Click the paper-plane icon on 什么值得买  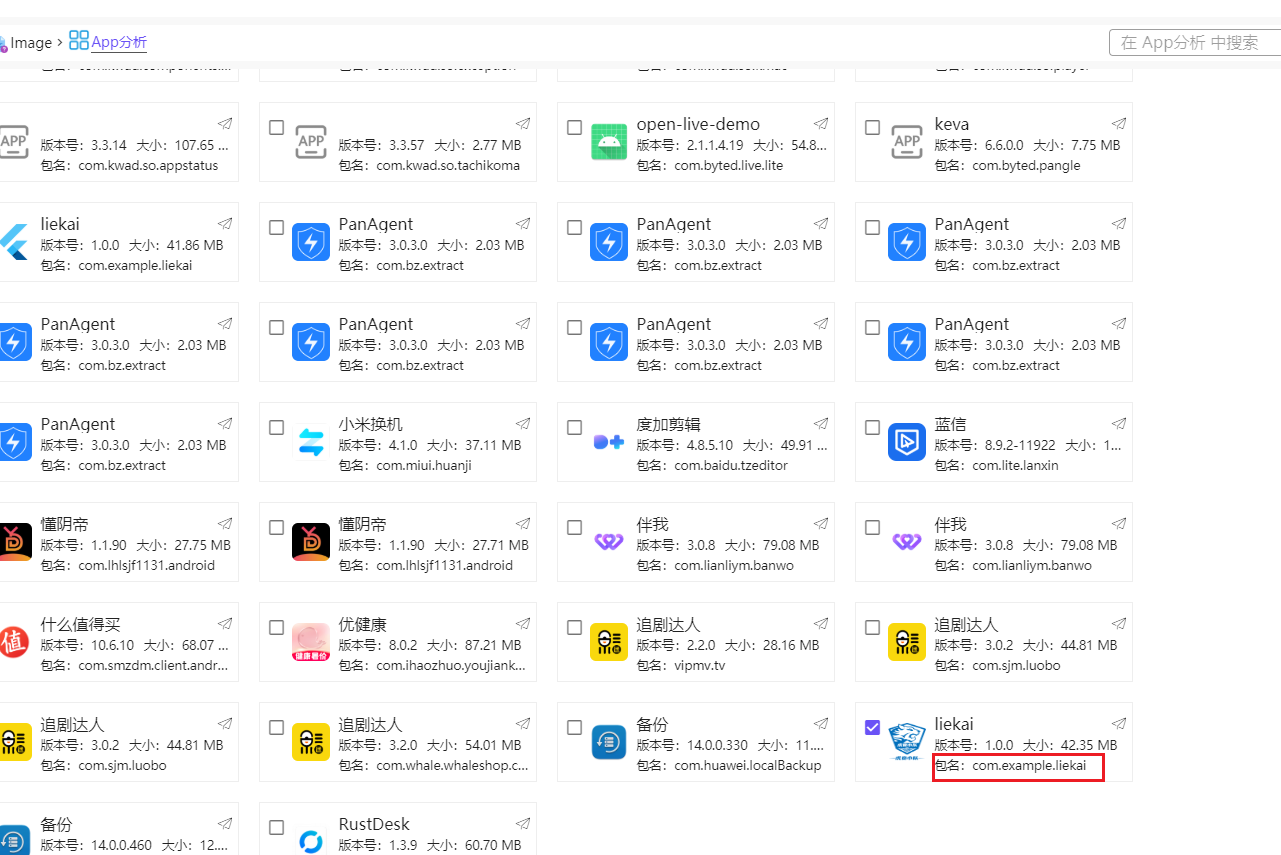coord(225,623)
